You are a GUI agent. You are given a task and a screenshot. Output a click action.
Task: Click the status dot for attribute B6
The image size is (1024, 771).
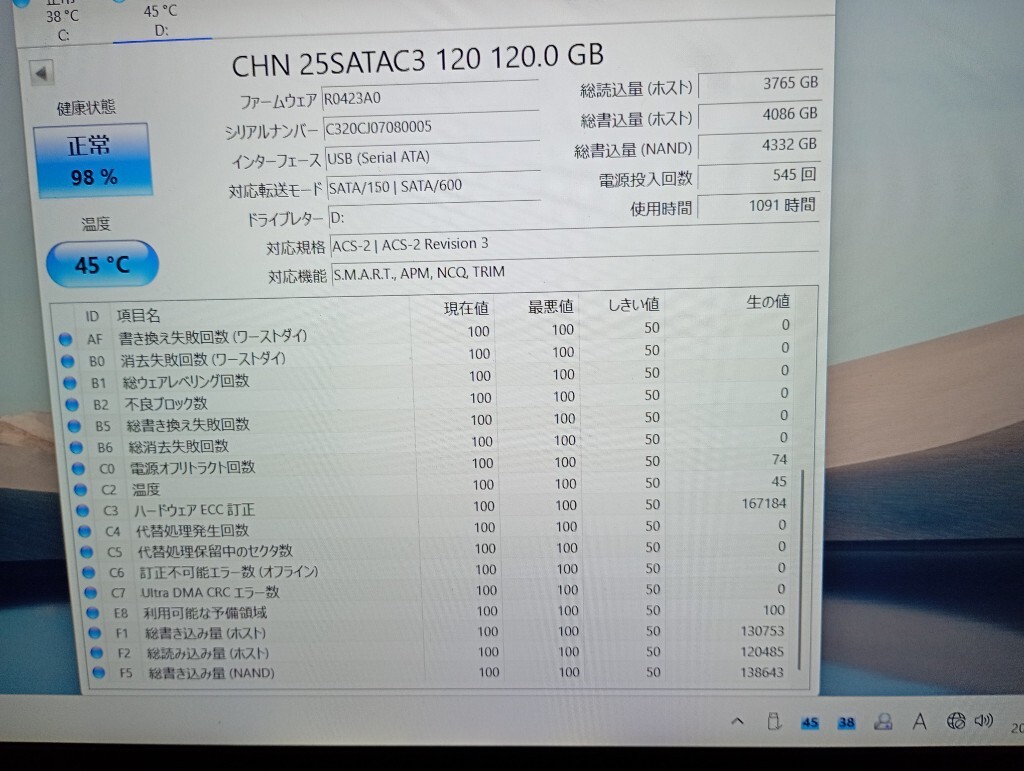(x=76, y=447)
